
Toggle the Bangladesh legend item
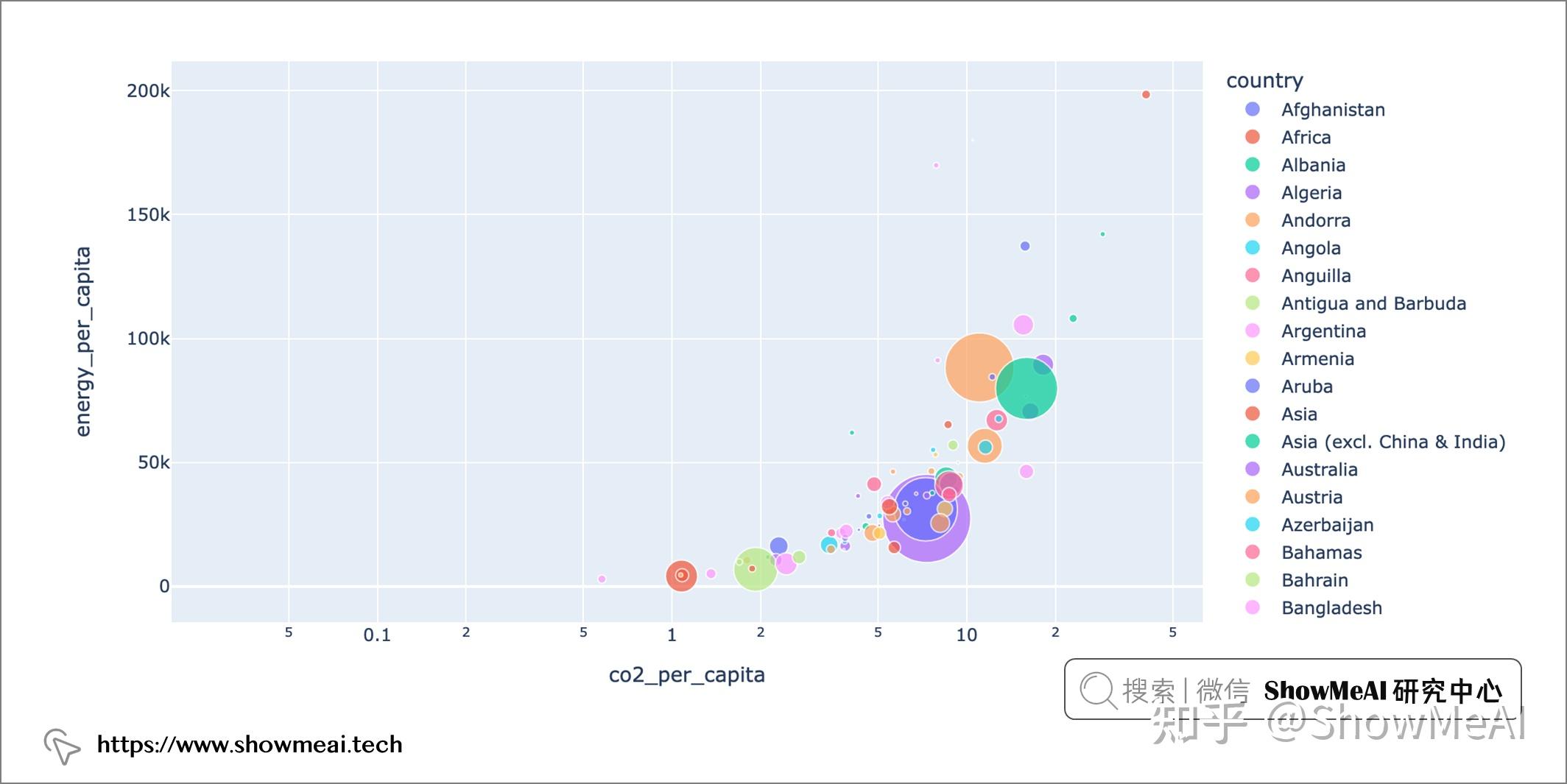click(1313, 608)
